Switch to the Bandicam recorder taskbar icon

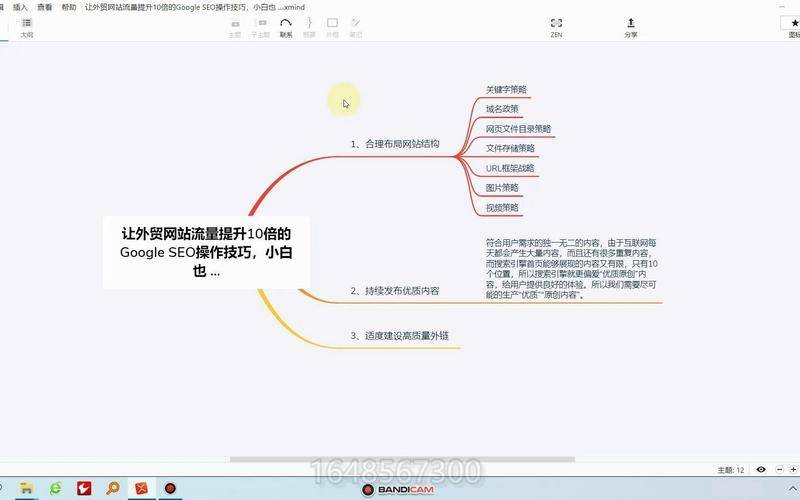coord(170,488)
